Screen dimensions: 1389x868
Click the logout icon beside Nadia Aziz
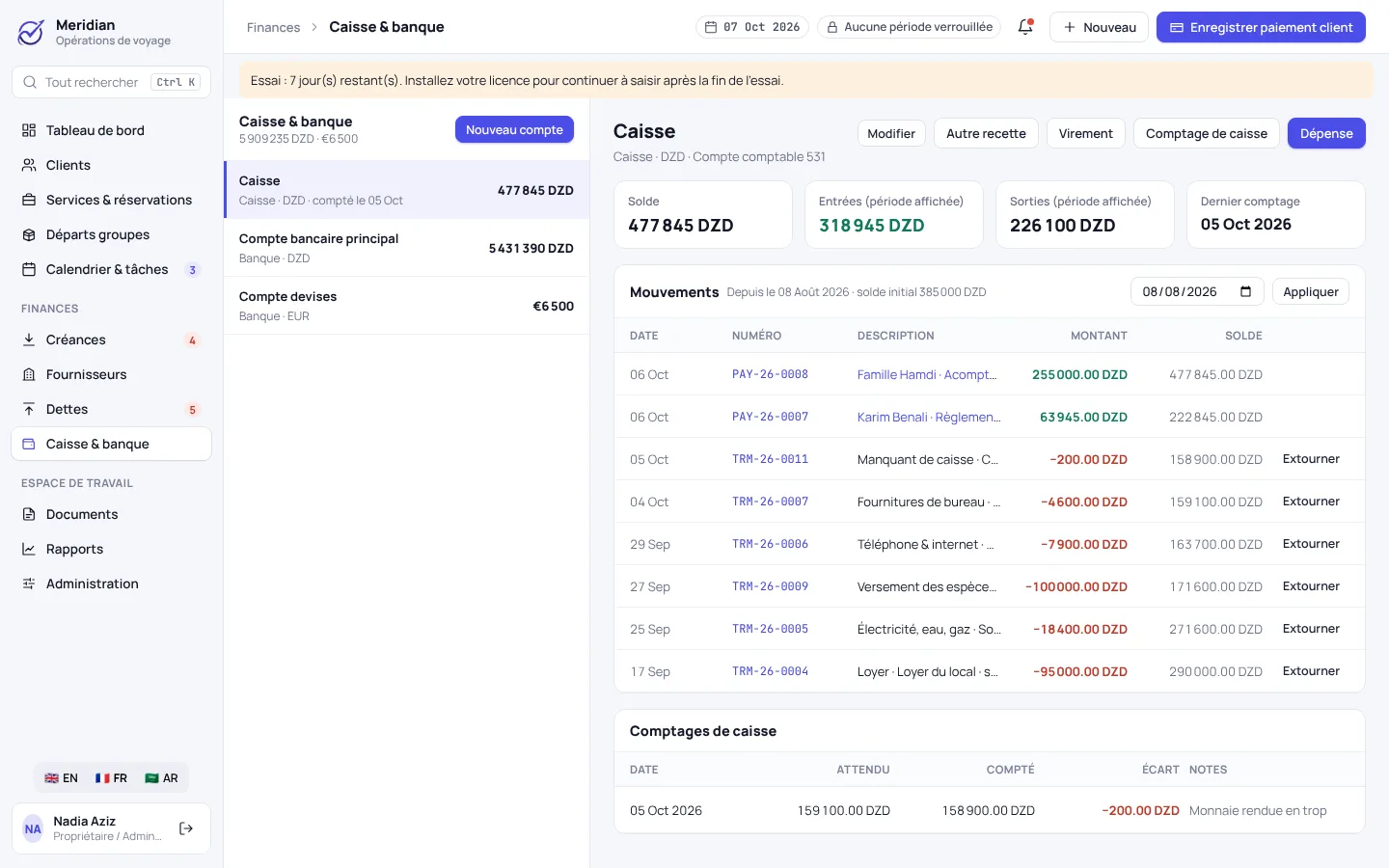tap(186, 828)
